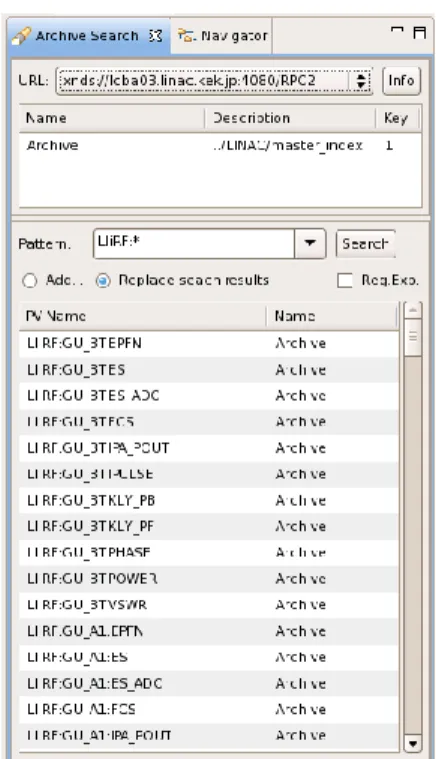The height and width of the screenshot is (759, 436).
Task: Switch to the Archive Search tab
Action: tap(89, 36)
